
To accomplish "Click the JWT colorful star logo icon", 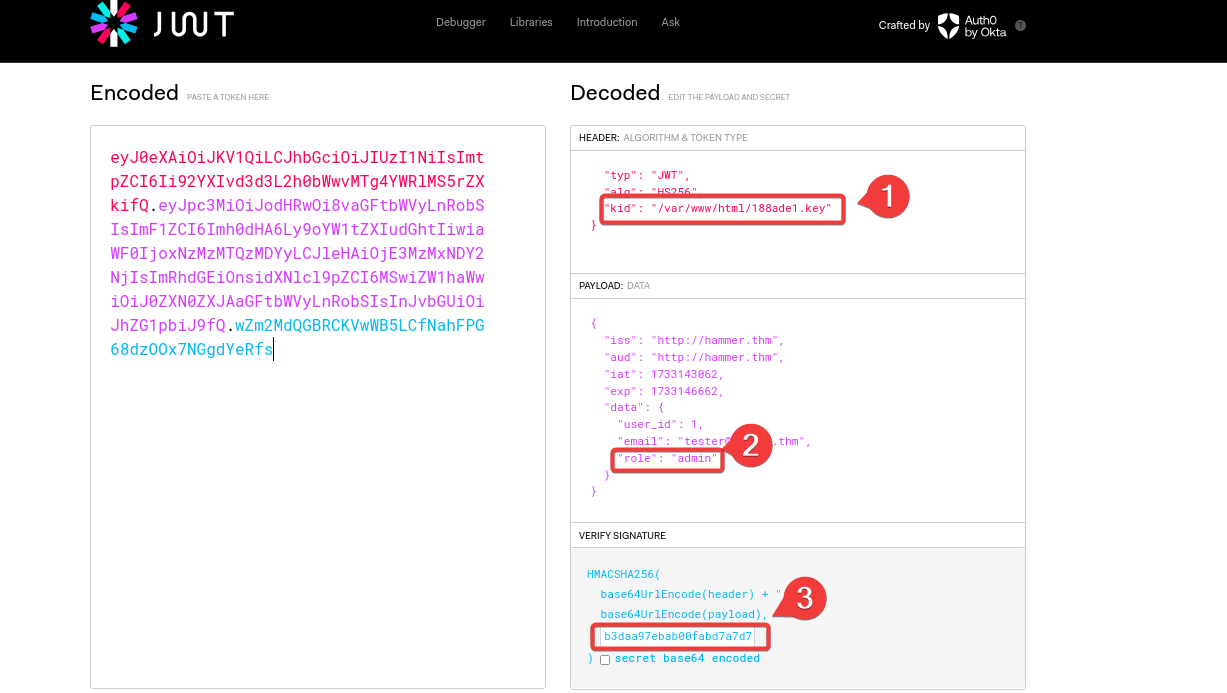I will [x=113, y=23].
